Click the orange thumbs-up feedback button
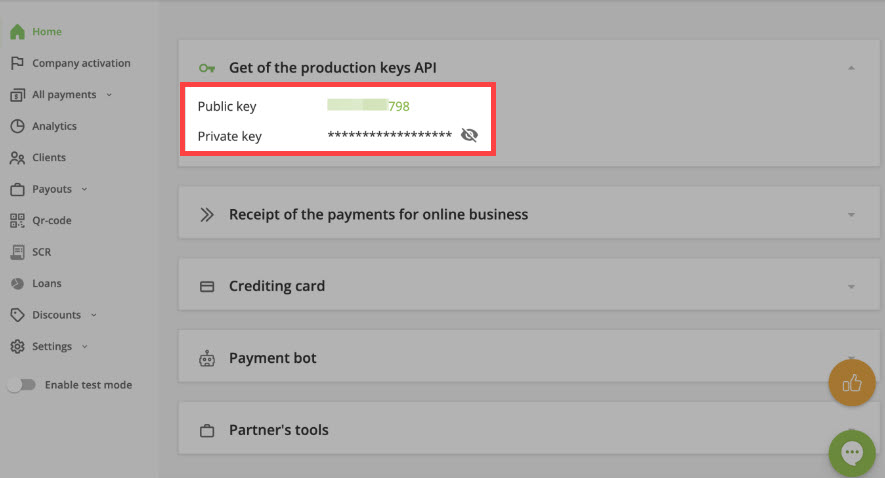The image size is (885, 478). click(851, 382)
